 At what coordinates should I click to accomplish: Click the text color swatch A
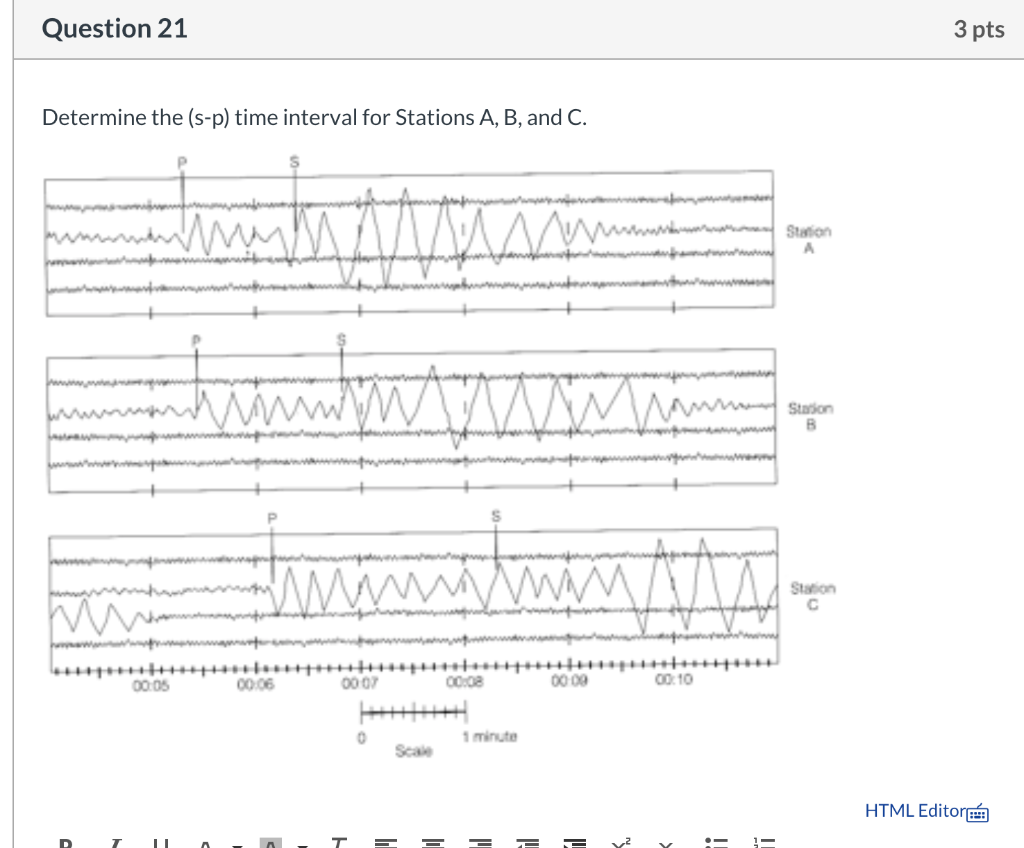[x=205, y=845]
